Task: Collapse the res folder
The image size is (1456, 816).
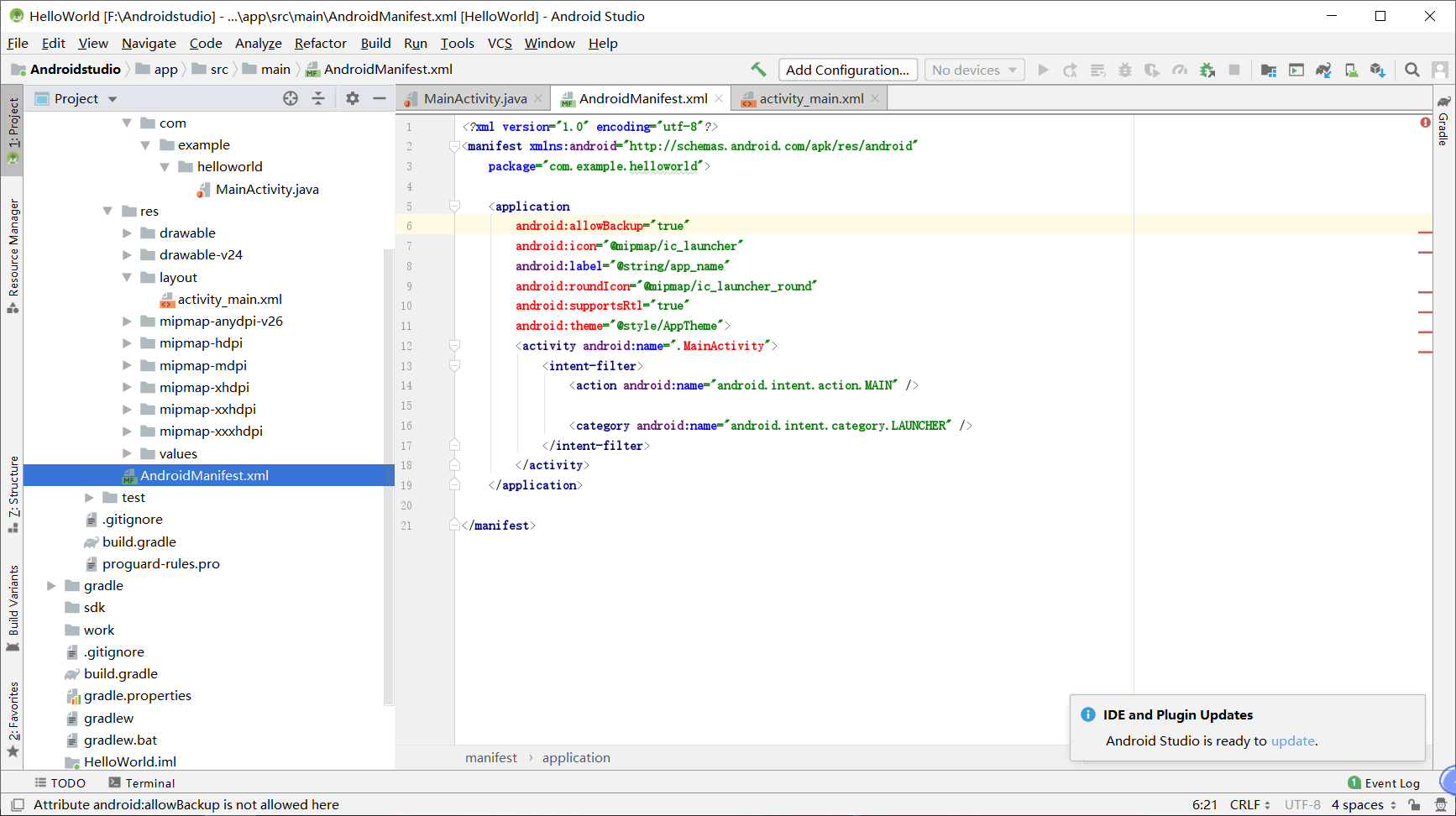Action: (107, 211)
